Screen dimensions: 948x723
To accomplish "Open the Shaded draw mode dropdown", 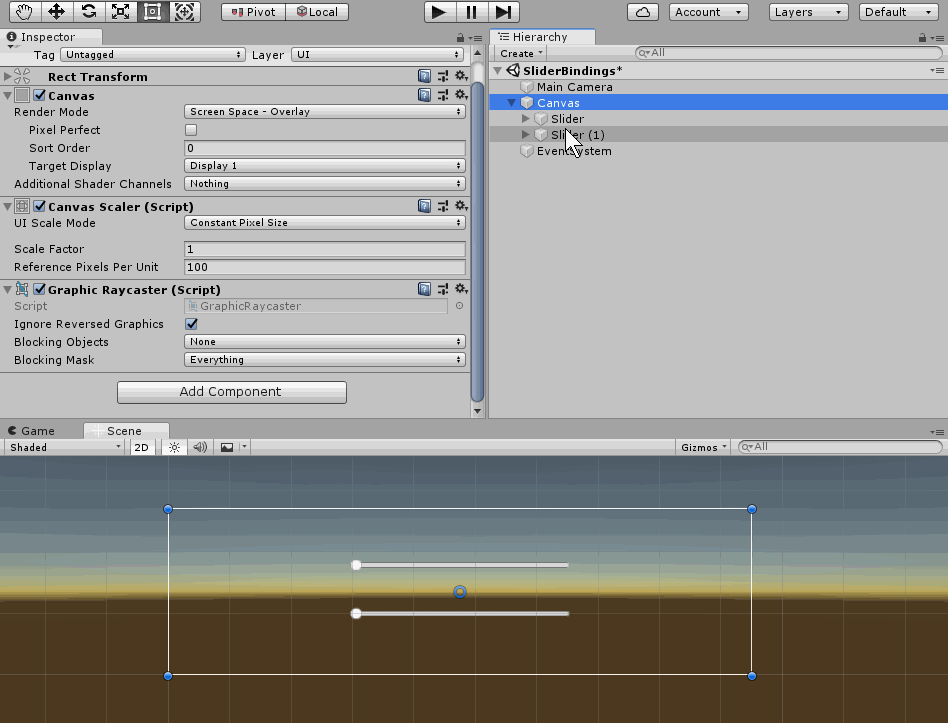I will point(63,447).
